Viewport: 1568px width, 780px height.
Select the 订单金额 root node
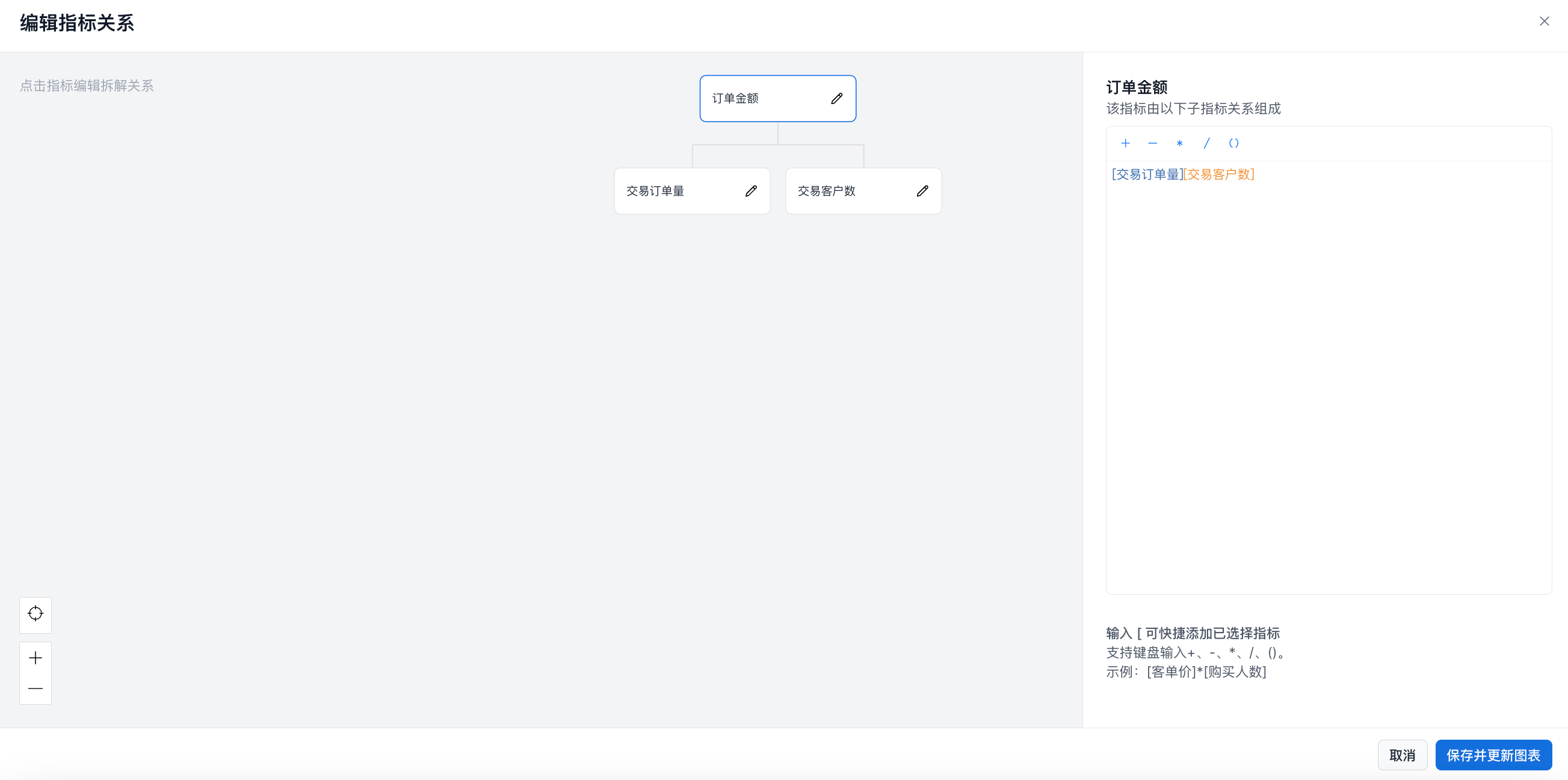(x=755, y=99)
